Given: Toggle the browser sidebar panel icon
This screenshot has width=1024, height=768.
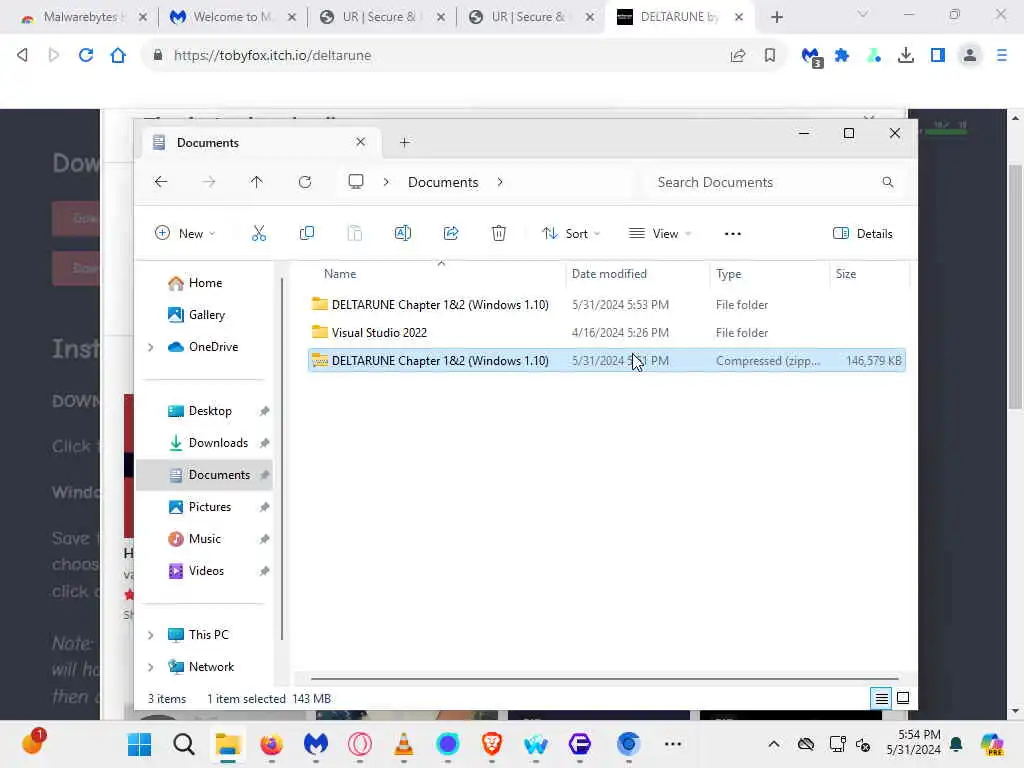Looking at the screenshot, I should [938, 56].
